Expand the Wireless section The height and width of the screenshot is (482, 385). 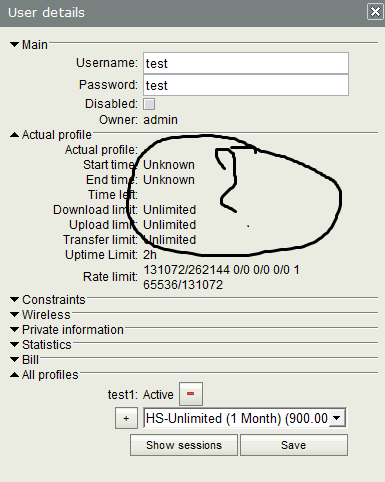[14, 314]
